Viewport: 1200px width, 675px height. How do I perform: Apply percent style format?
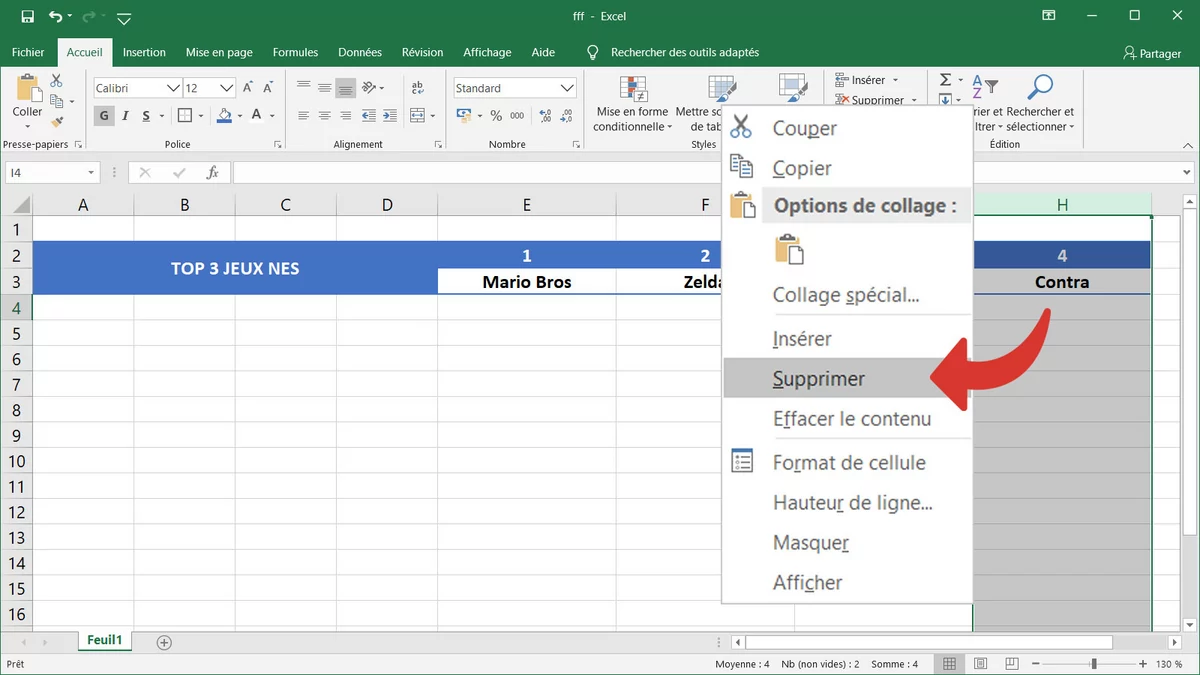point(496,116)
